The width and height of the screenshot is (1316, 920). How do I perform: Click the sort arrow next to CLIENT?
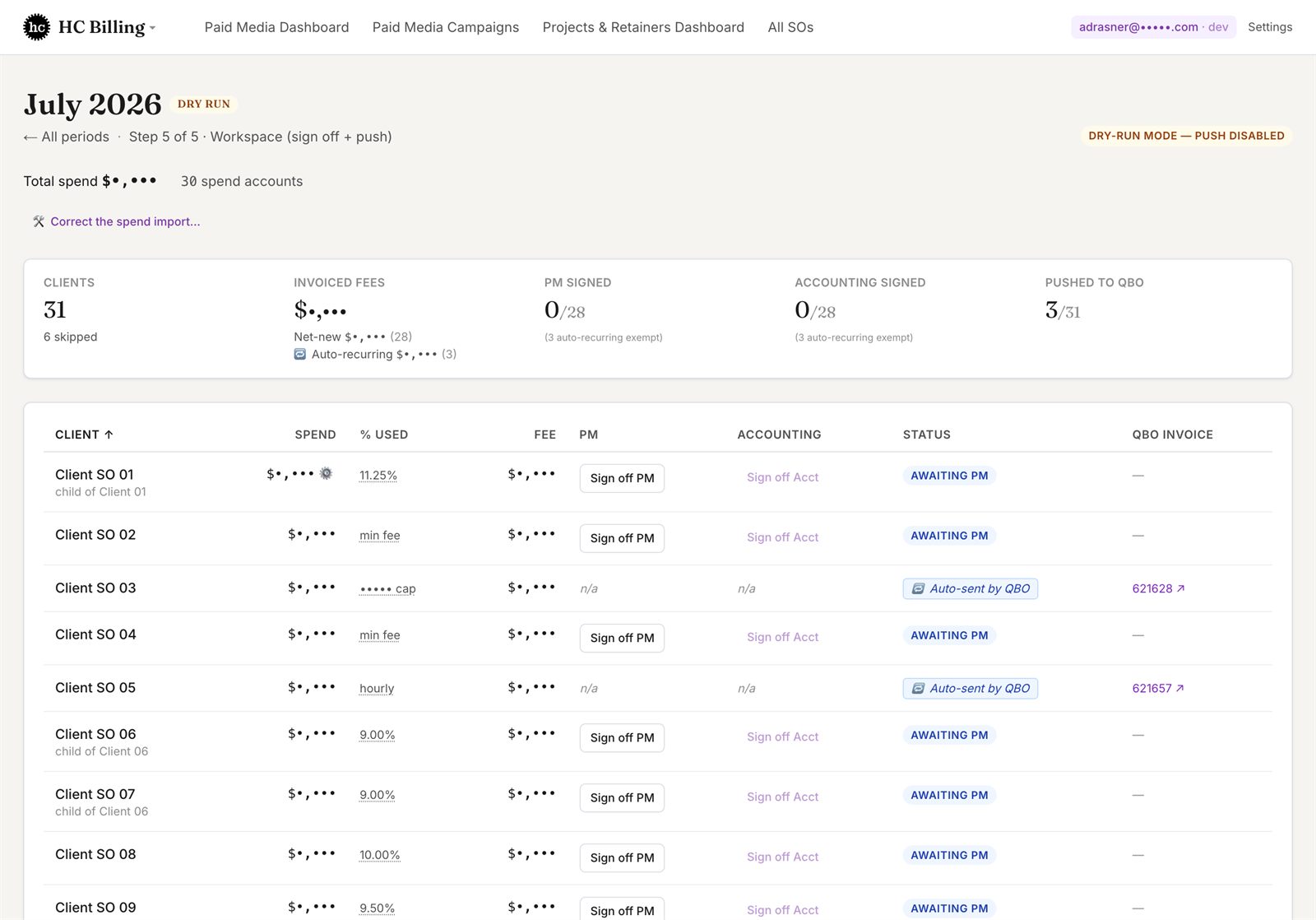pyautogui.click(x=109, y=434)
